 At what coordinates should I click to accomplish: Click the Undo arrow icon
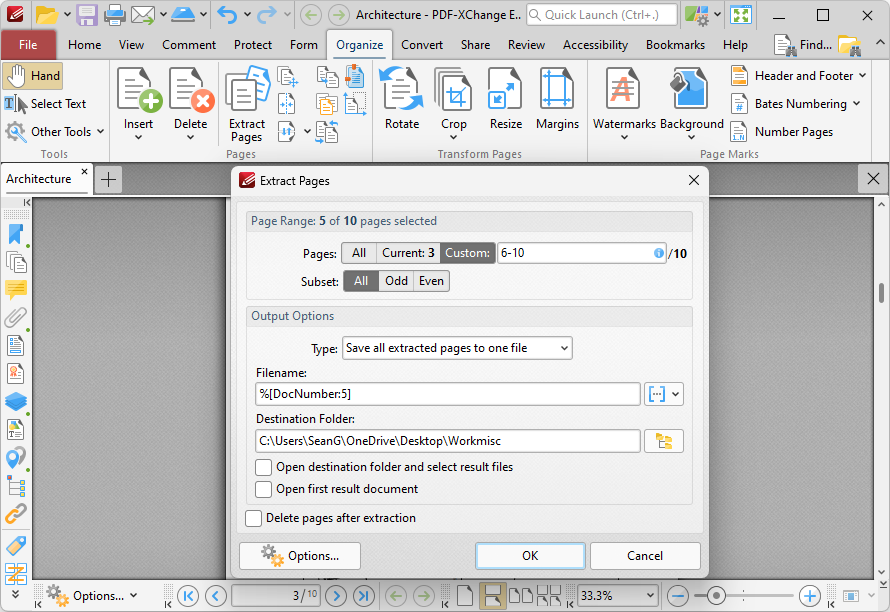pos(227,15)
